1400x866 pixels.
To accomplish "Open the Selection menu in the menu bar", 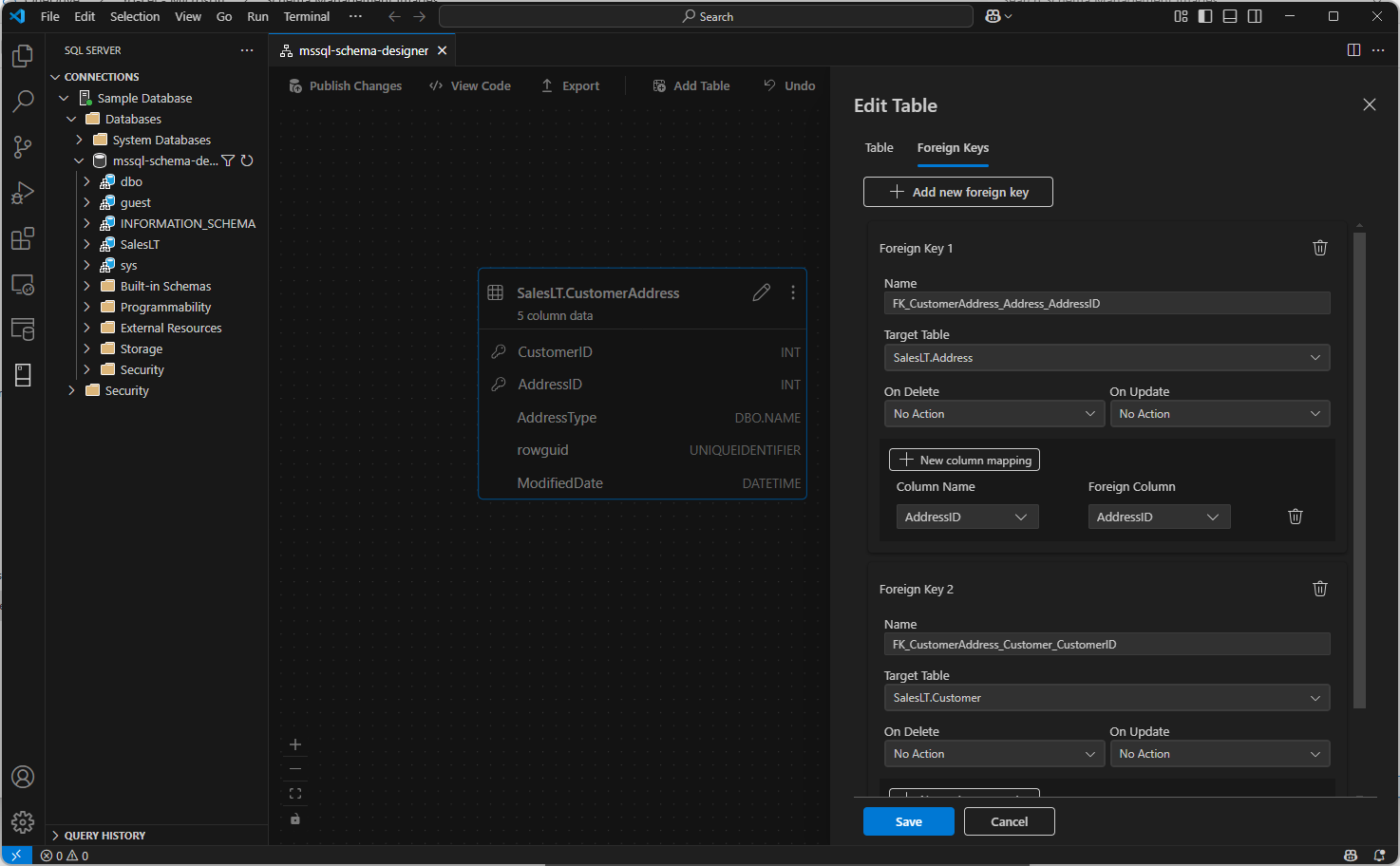I will coord(134,16).
